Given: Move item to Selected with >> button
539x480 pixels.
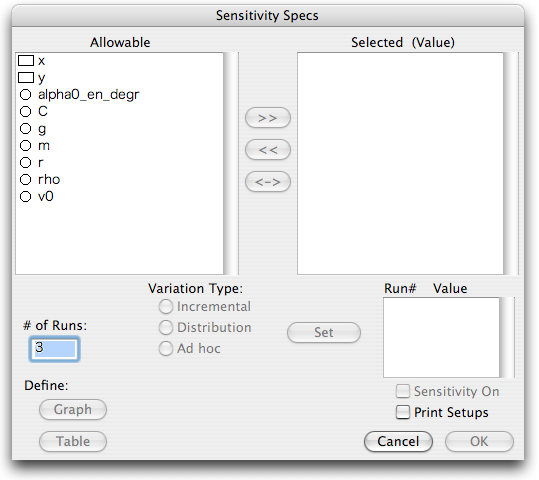Looking at the screenshot, I should click(268, 118).
